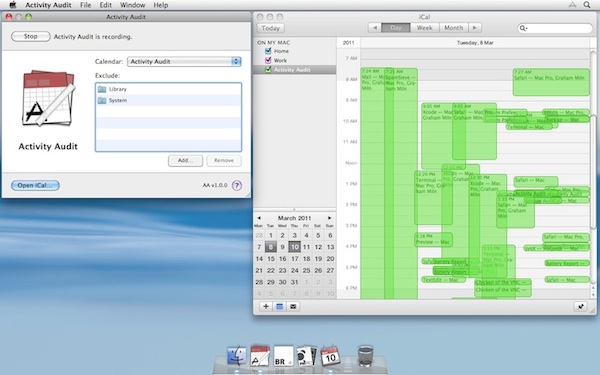The image size is (600, 375).
Task: Open the Trash in the Dock
Action: [365, 355]
